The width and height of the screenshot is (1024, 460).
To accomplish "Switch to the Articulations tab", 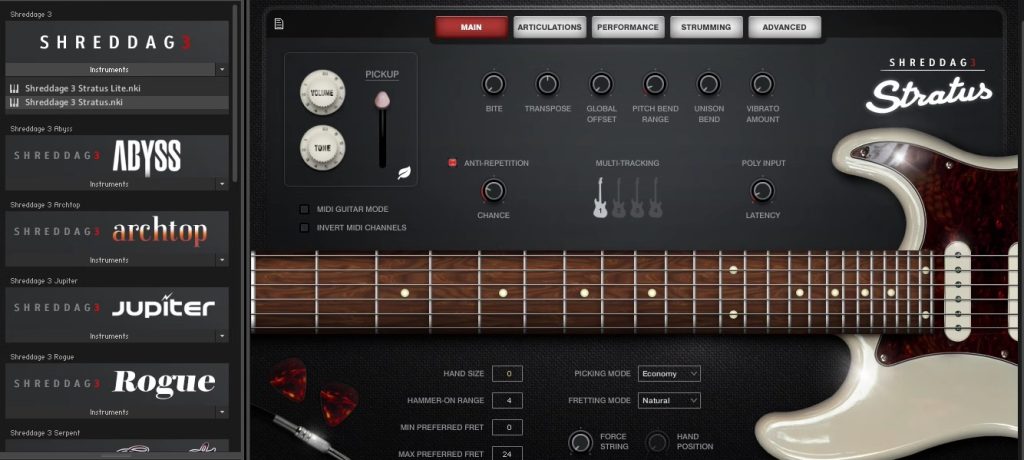I will pyautogui.click(x=550, y=27).
